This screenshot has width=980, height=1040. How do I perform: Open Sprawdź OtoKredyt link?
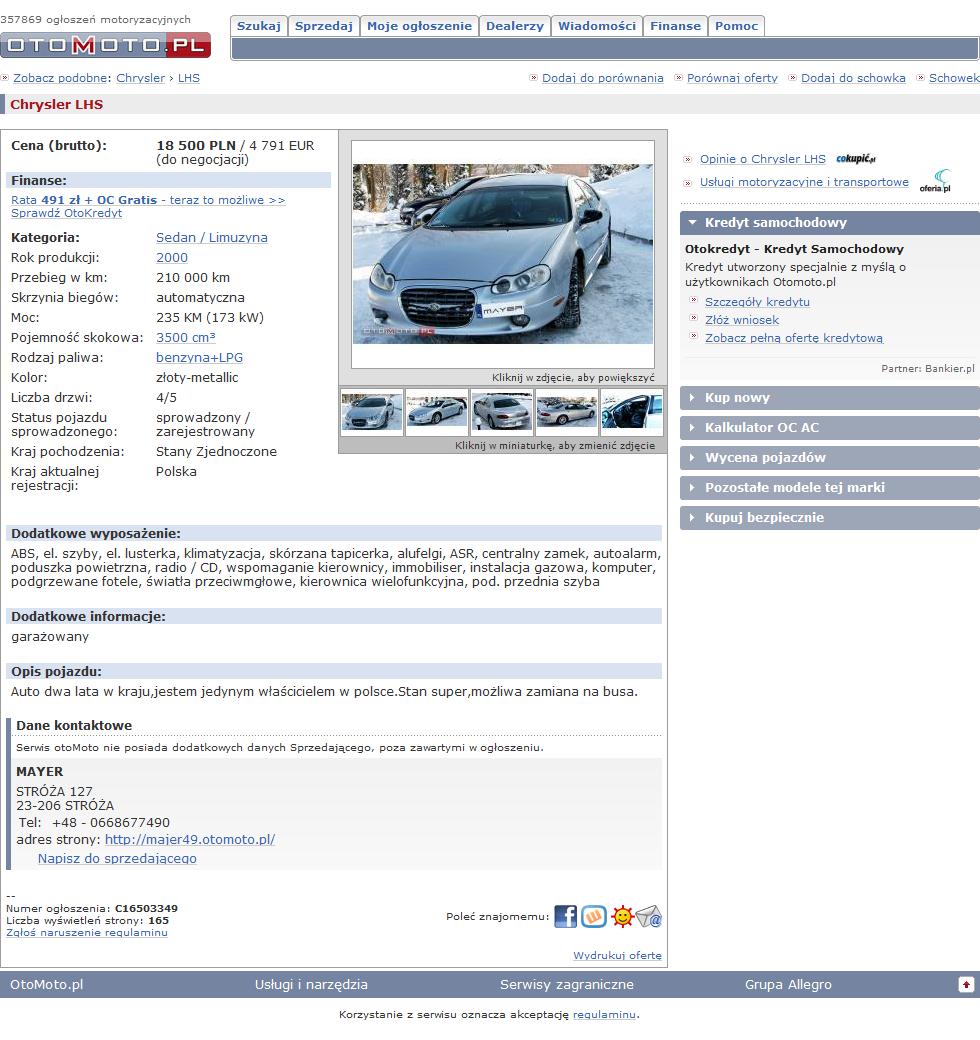point(66,214)
